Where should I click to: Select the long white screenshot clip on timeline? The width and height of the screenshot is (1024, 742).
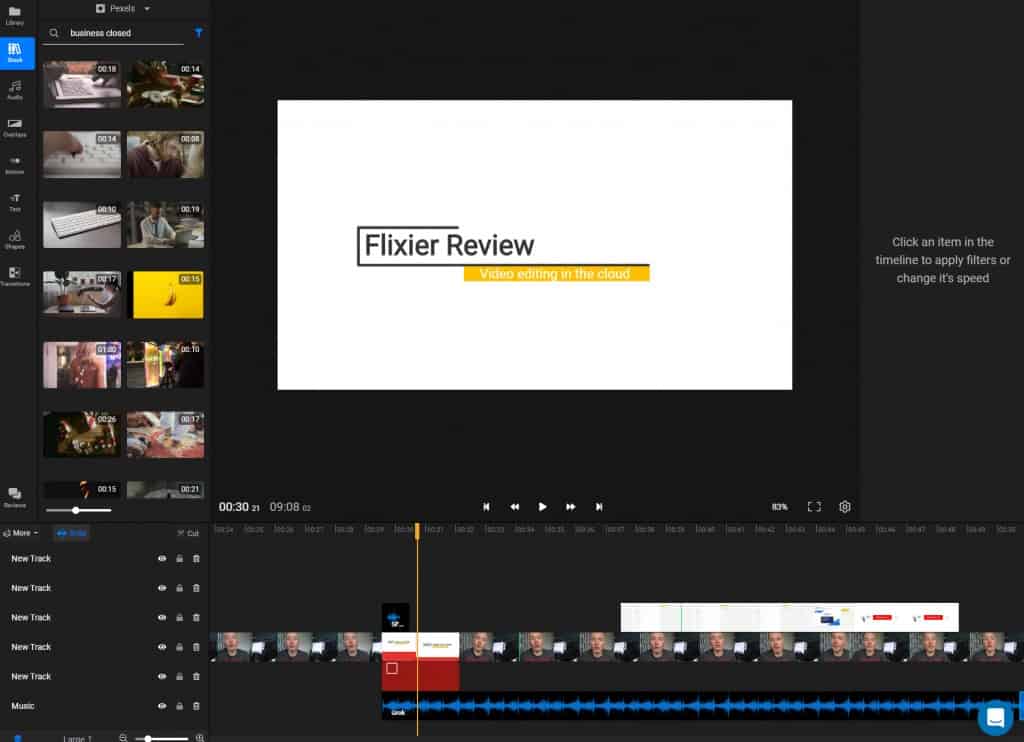(789, 617)
